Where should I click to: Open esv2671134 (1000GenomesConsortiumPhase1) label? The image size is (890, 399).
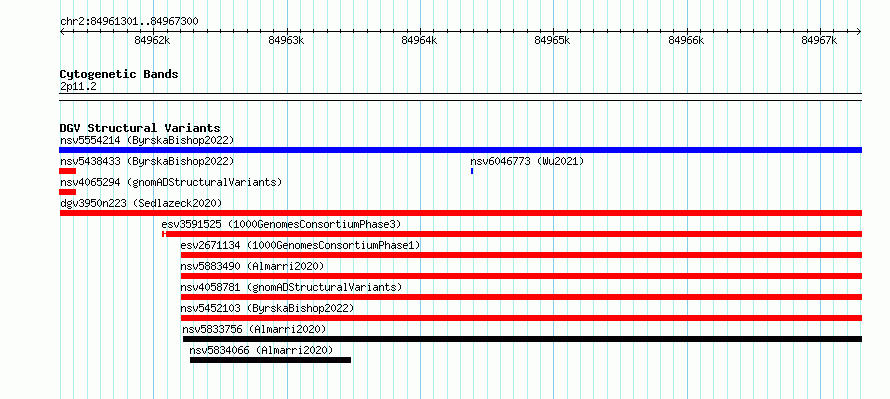pyautogui.click(x=300, y=245)
